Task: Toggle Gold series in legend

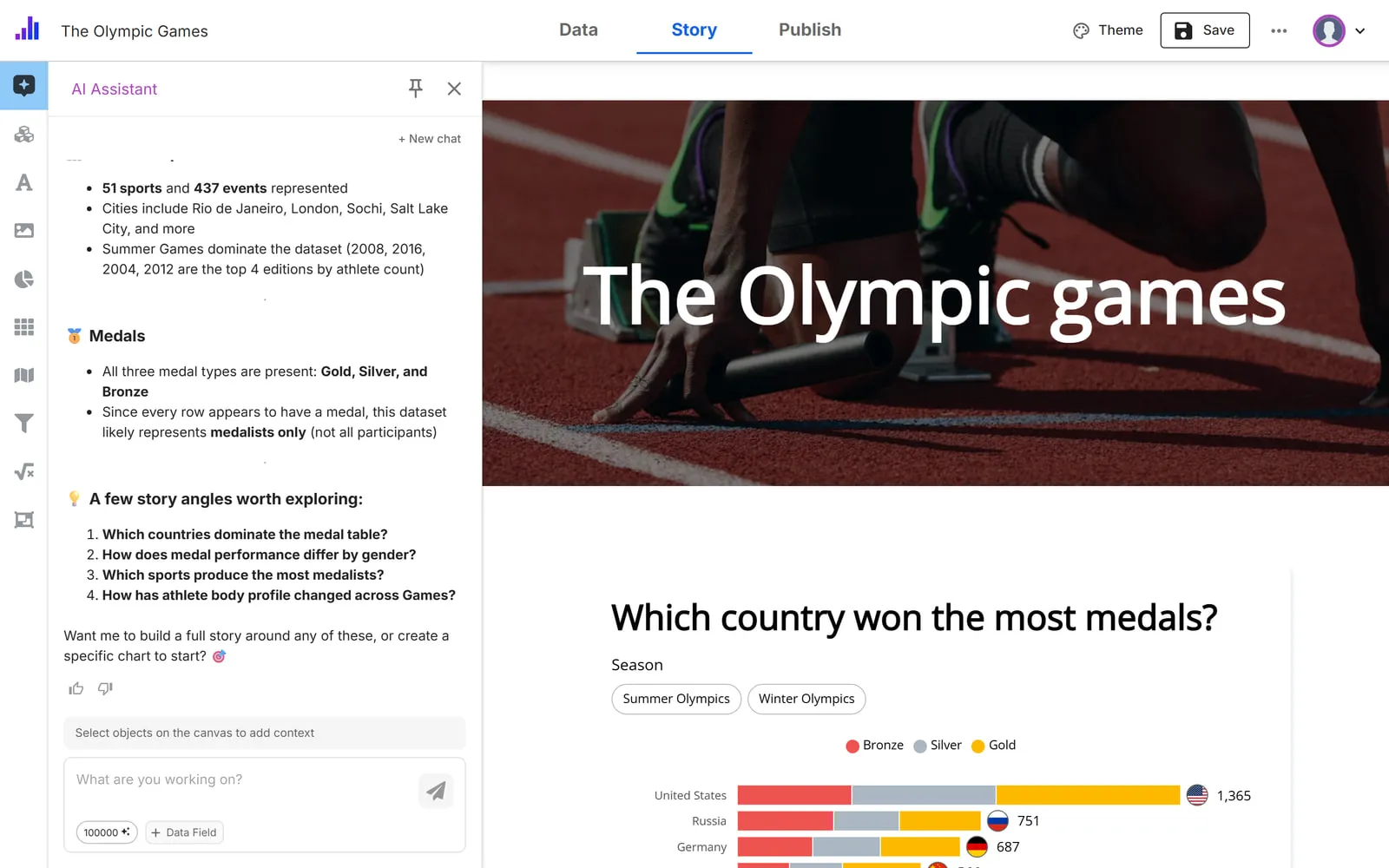Action: pyautogui.click(x=993, y=746)
